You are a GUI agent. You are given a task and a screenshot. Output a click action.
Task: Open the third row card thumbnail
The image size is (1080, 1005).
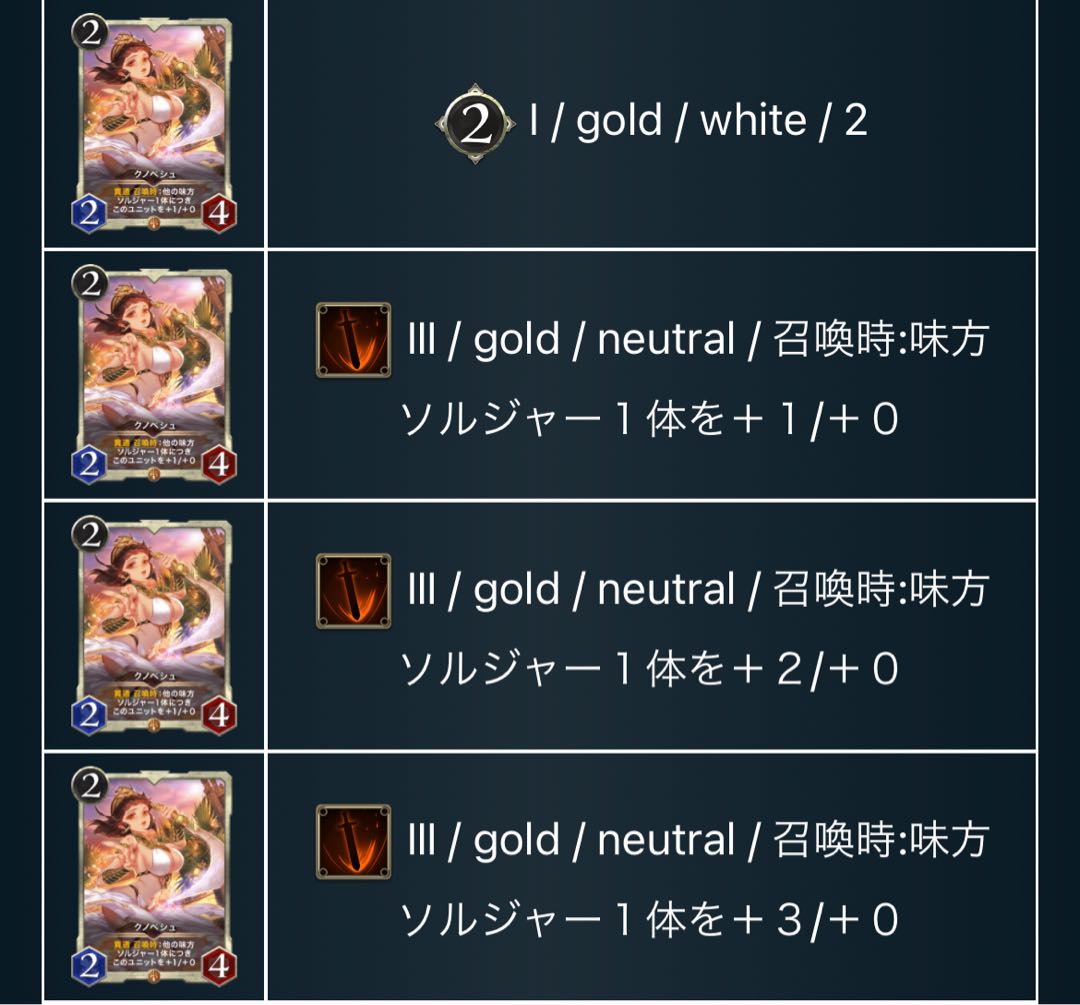[154, 626]
